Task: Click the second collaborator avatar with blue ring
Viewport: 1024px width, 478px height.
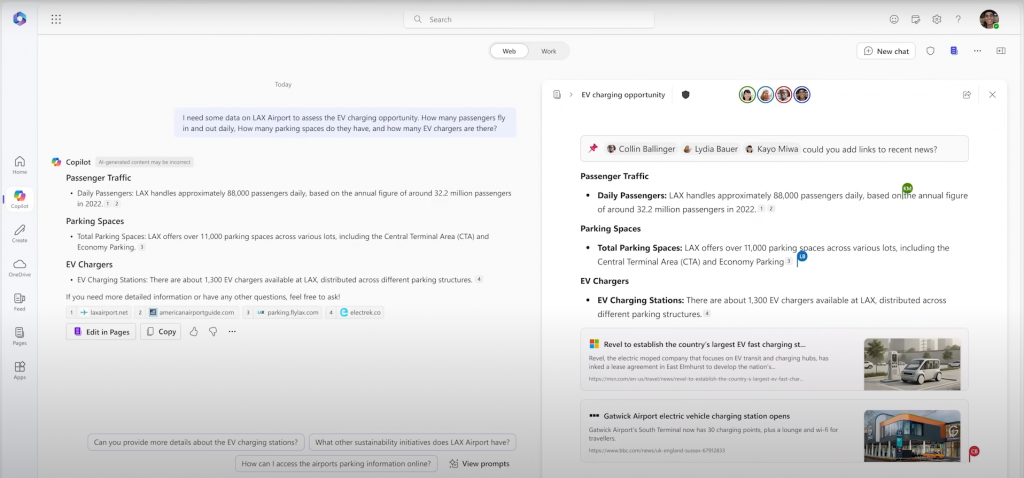Action: (x=765, y=95)
